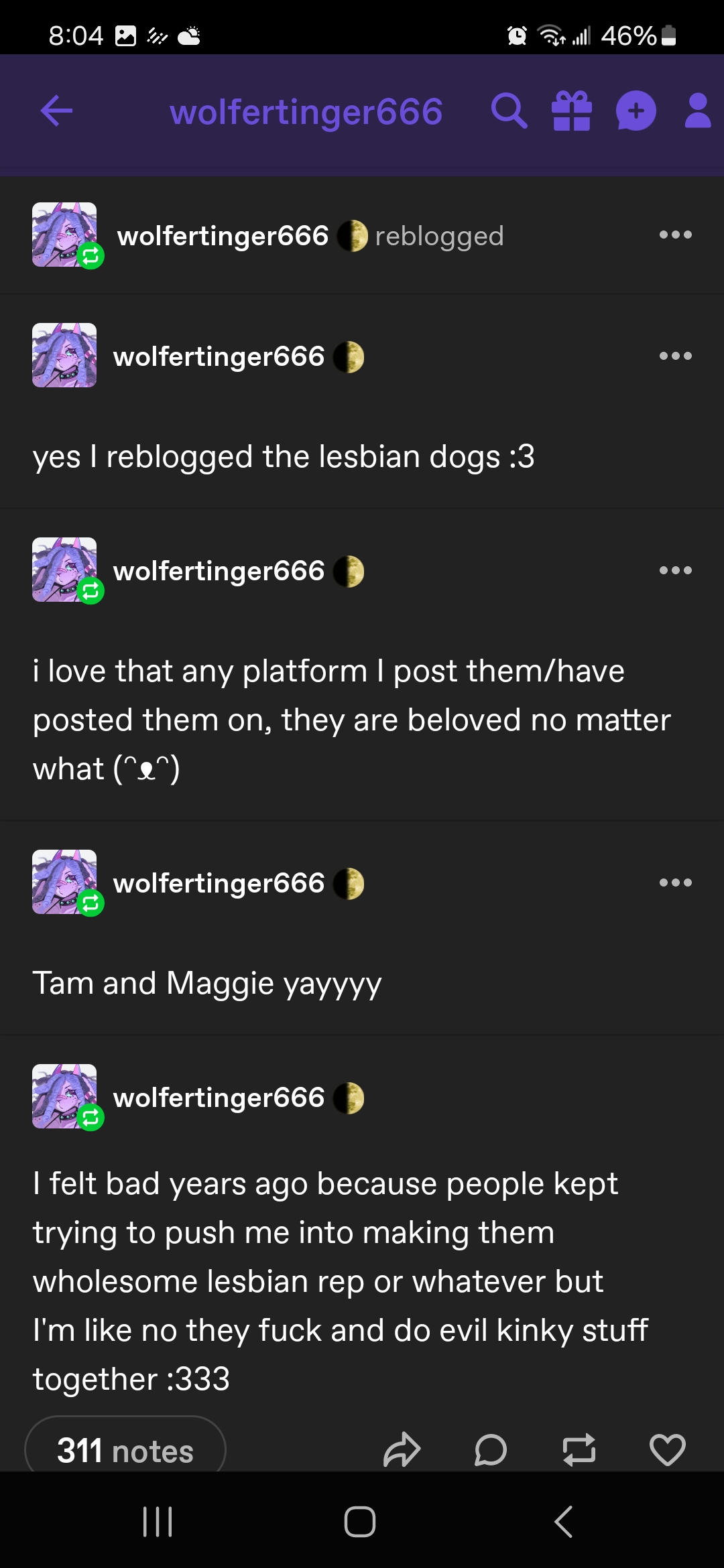
Task: Open search with magnifying glass icon
Action: 509,111
